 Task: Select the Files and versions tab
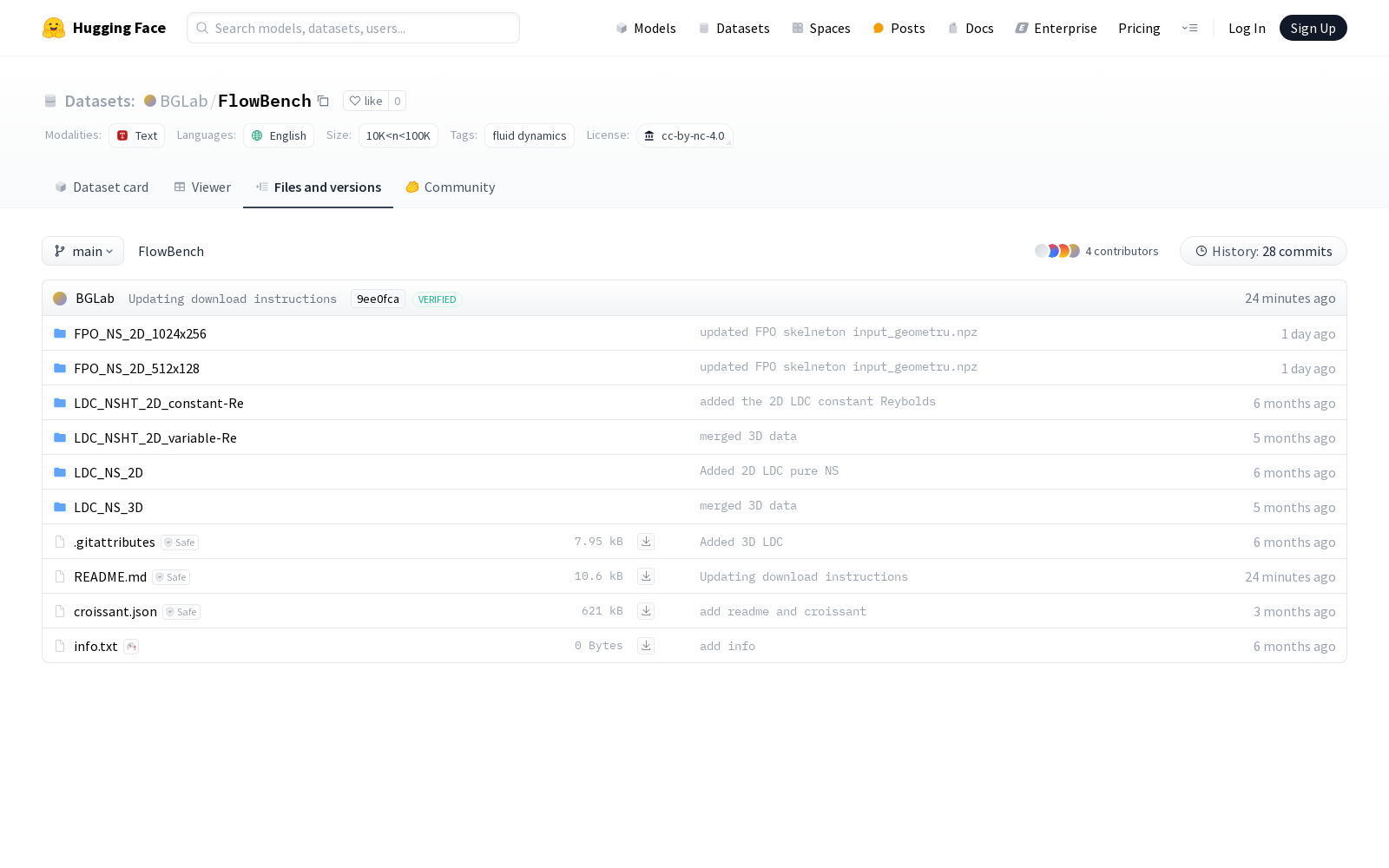coord(318,187)
